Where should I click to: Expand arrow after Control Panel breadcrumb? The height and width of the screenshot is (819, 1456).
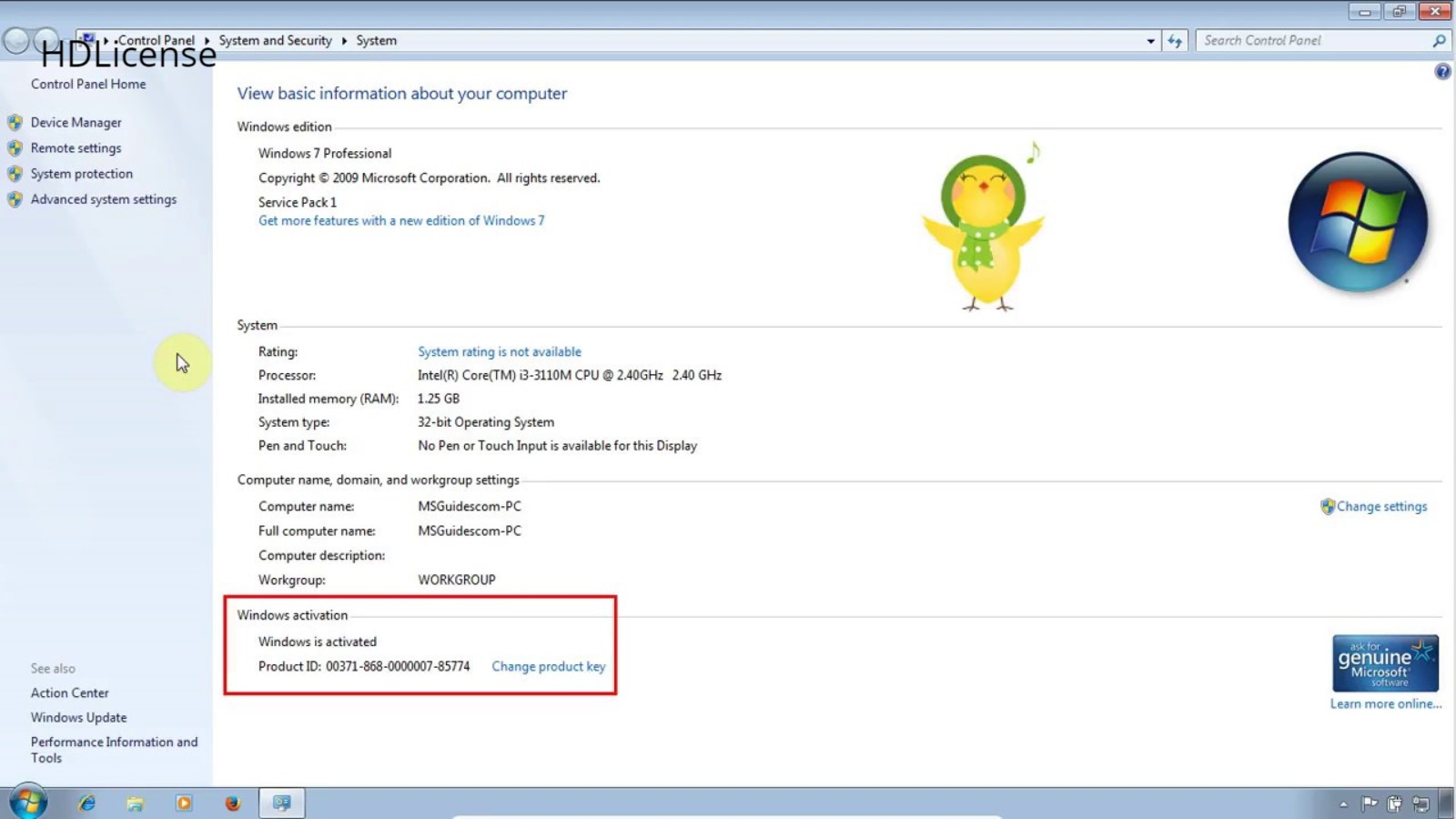(x=207, y=40)
